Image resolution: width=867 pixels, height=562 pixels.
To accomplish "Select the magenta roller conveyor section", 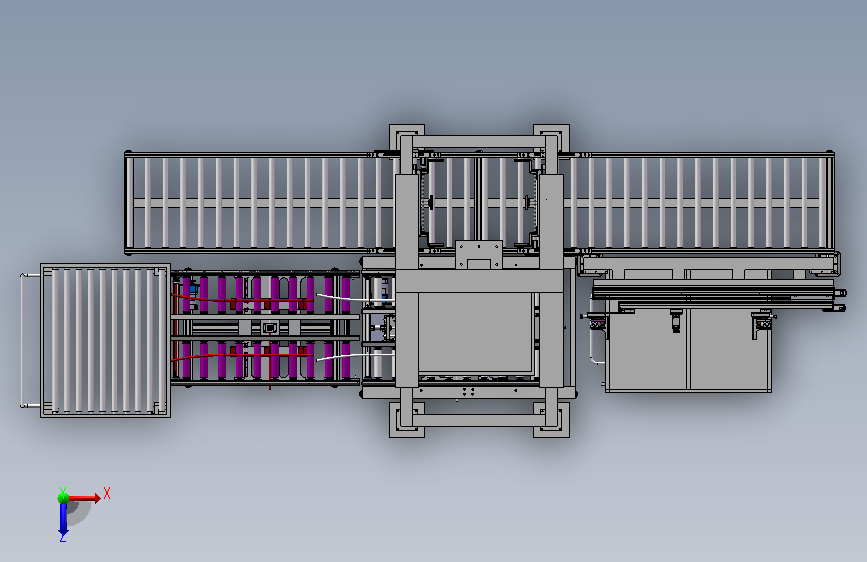I will coord(265,327).
